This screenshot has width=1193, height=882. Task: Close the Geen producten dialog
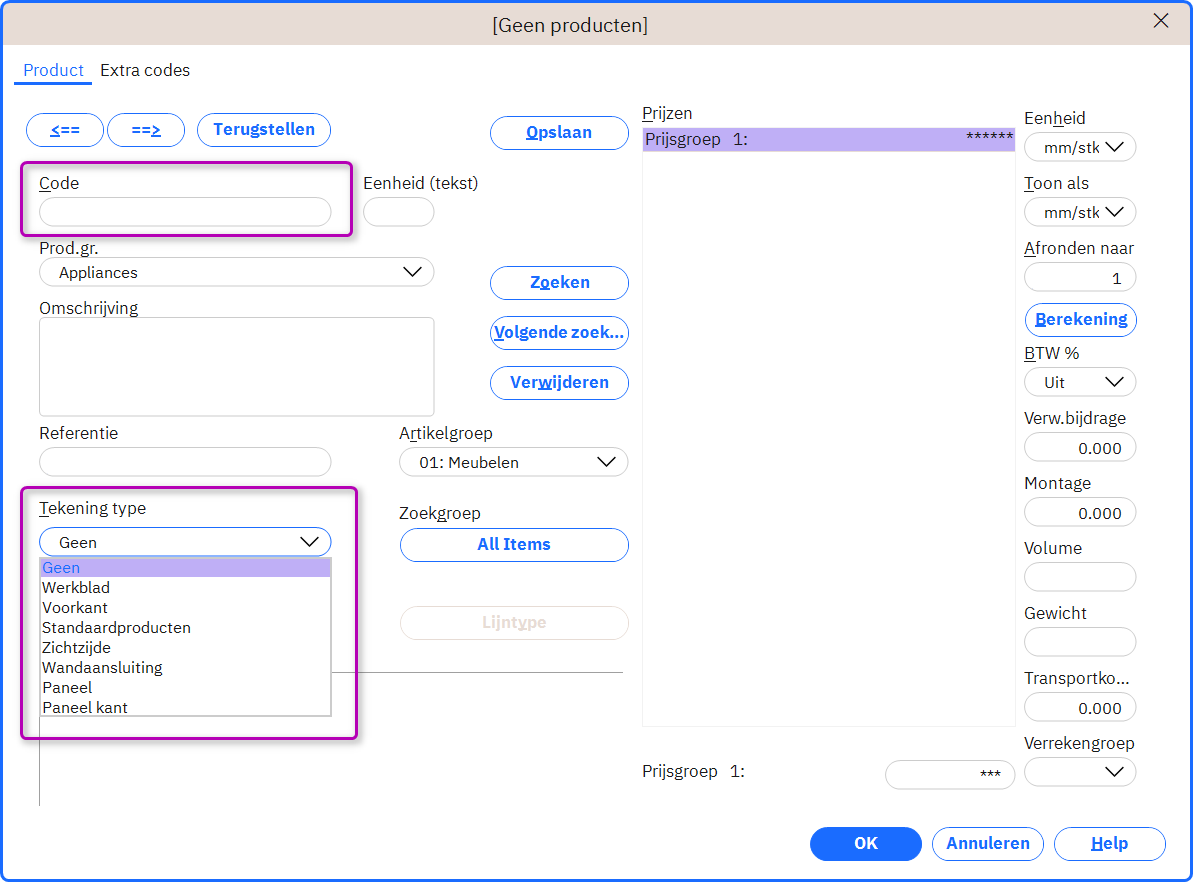1160,21
